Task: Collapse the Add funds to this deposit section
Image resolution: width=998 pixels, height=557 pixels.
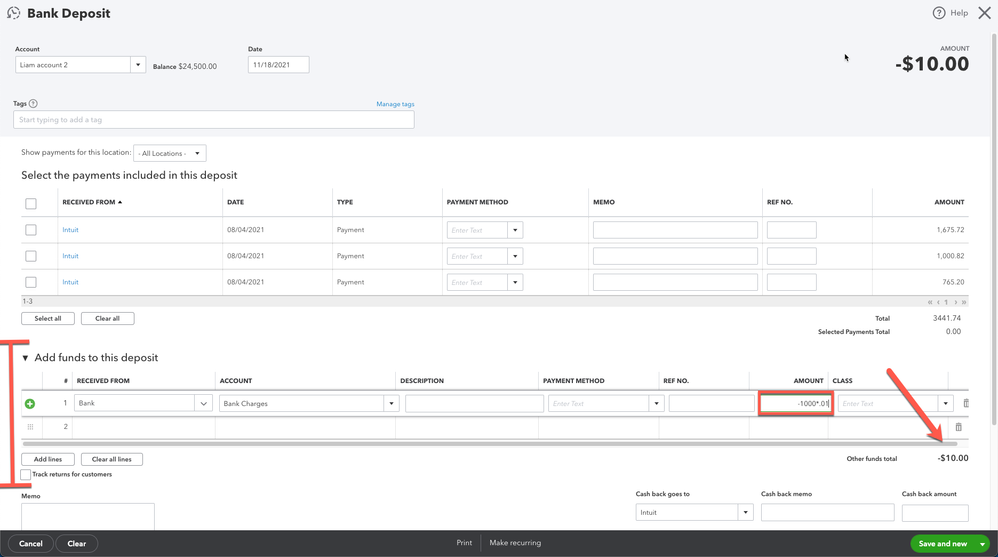Action: click(x=25, y=358)
